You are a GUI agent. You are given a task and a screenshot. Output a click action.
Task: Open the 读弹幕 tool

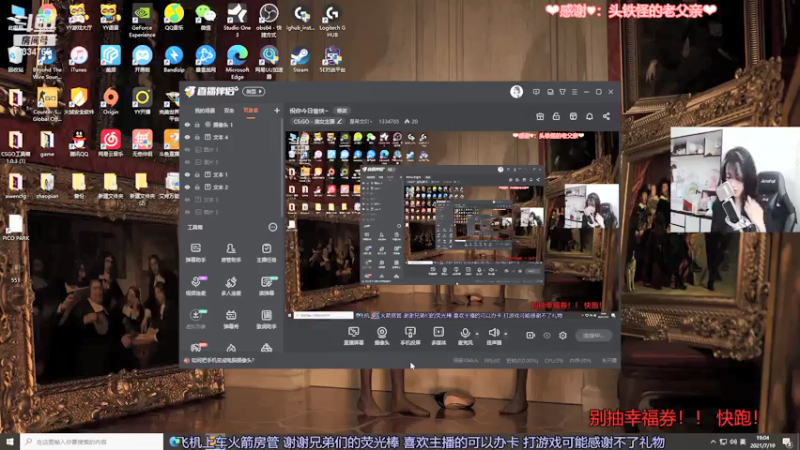(x=266, y=286)
